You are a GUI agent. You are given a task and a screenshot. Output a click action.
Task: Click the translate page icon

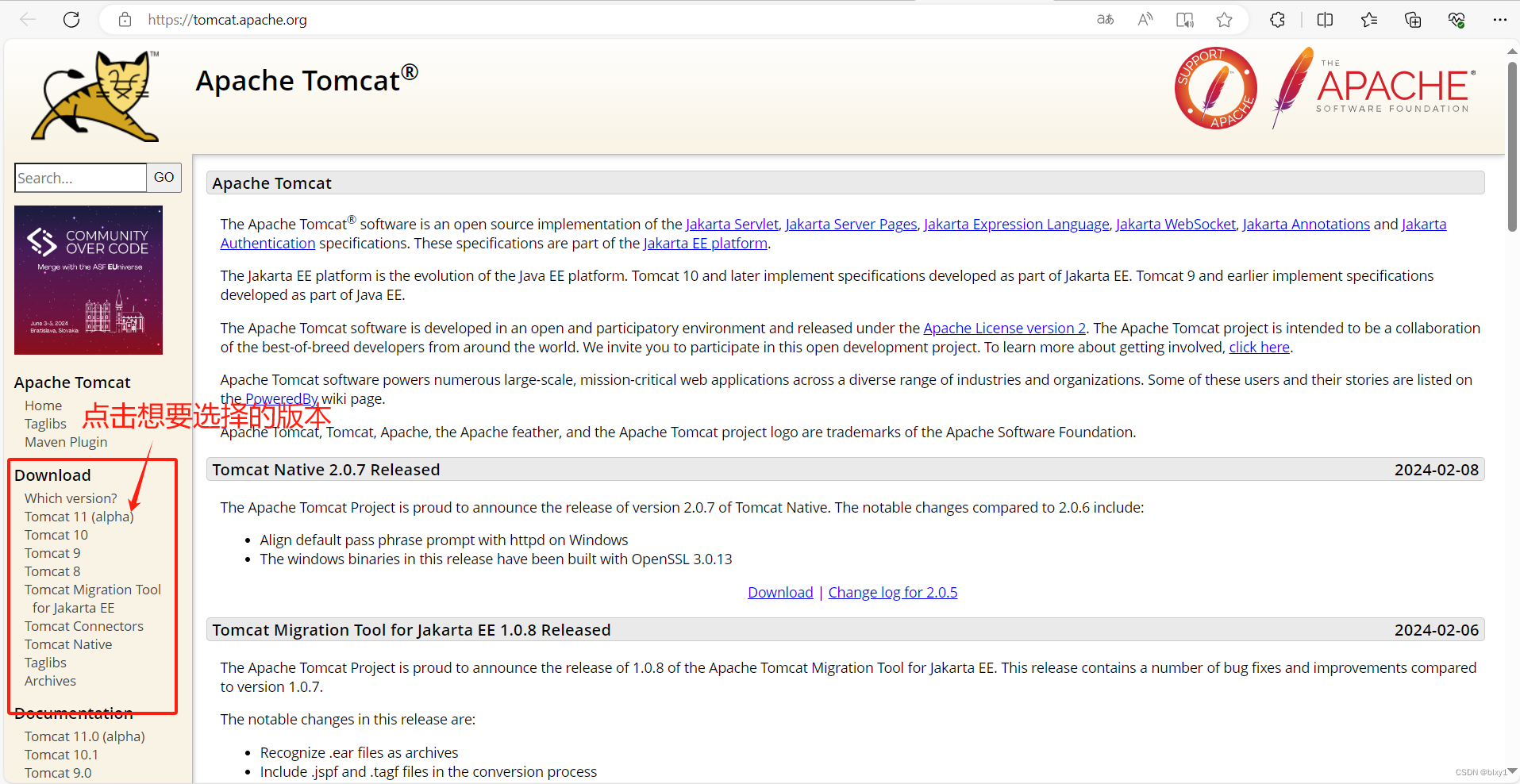(x=1105, y=20)
